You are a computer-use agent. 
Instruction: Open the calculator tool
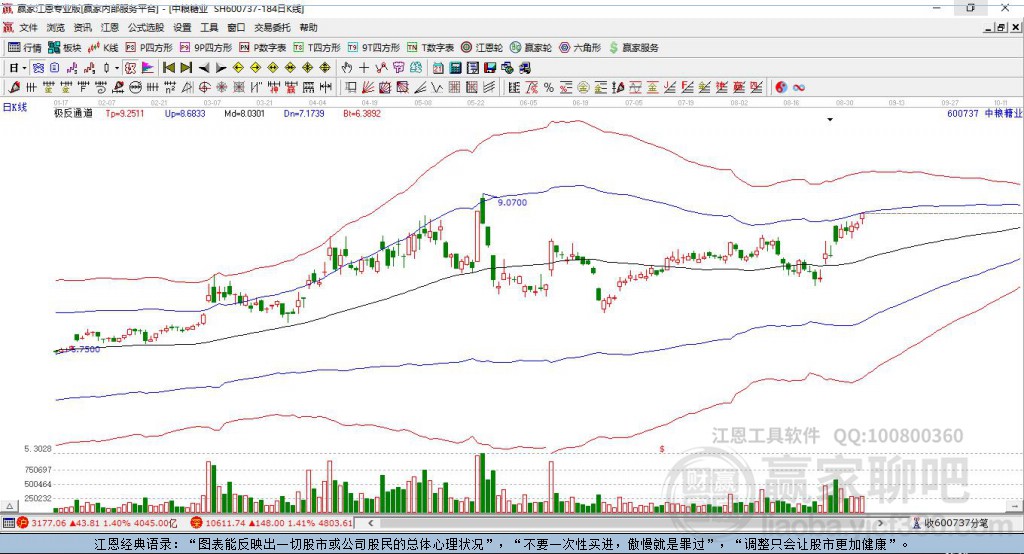coord(455,68)
